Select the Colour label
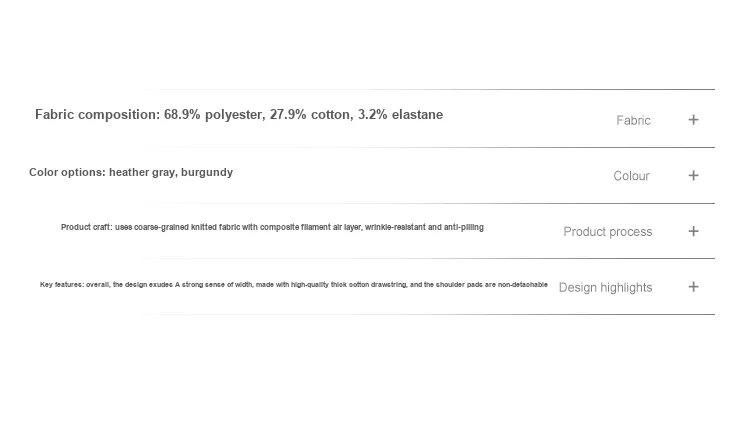The height and width of the screenshot is (432, 750). coord(631,176)
